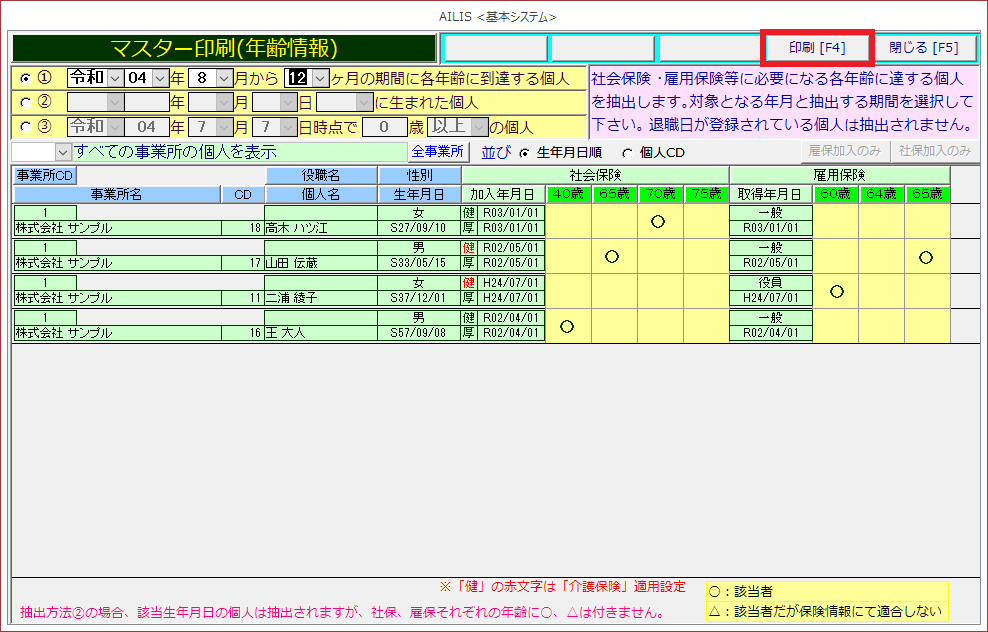This screenshot has height=632, width=988.
Task: Select extraction method ② radio button
Action: [x=26, y=102]
